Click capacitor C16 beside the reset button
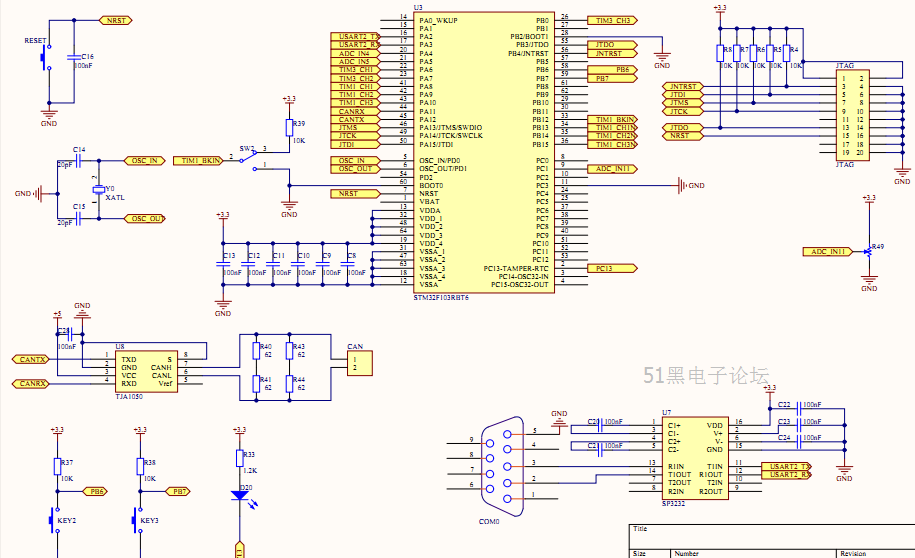The image size is (915, 558). coord(74,57)
